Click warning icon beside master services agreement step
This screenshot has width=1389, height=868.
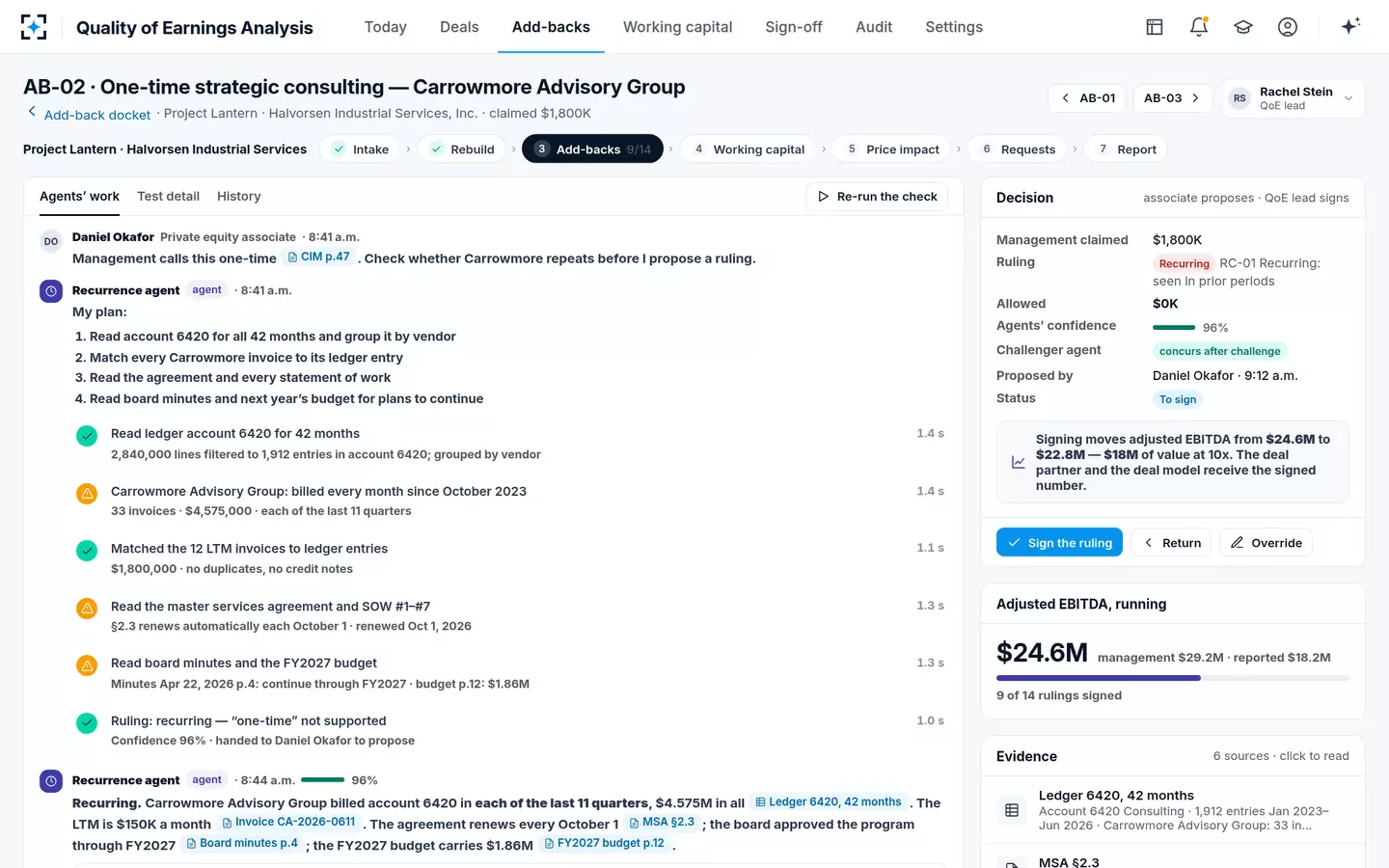click(x=87, y=609)
